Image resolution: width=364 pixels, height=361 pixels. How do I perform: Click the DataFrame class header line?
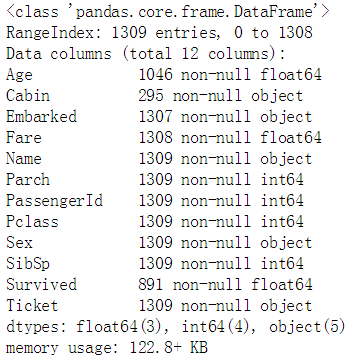point(168,12)
